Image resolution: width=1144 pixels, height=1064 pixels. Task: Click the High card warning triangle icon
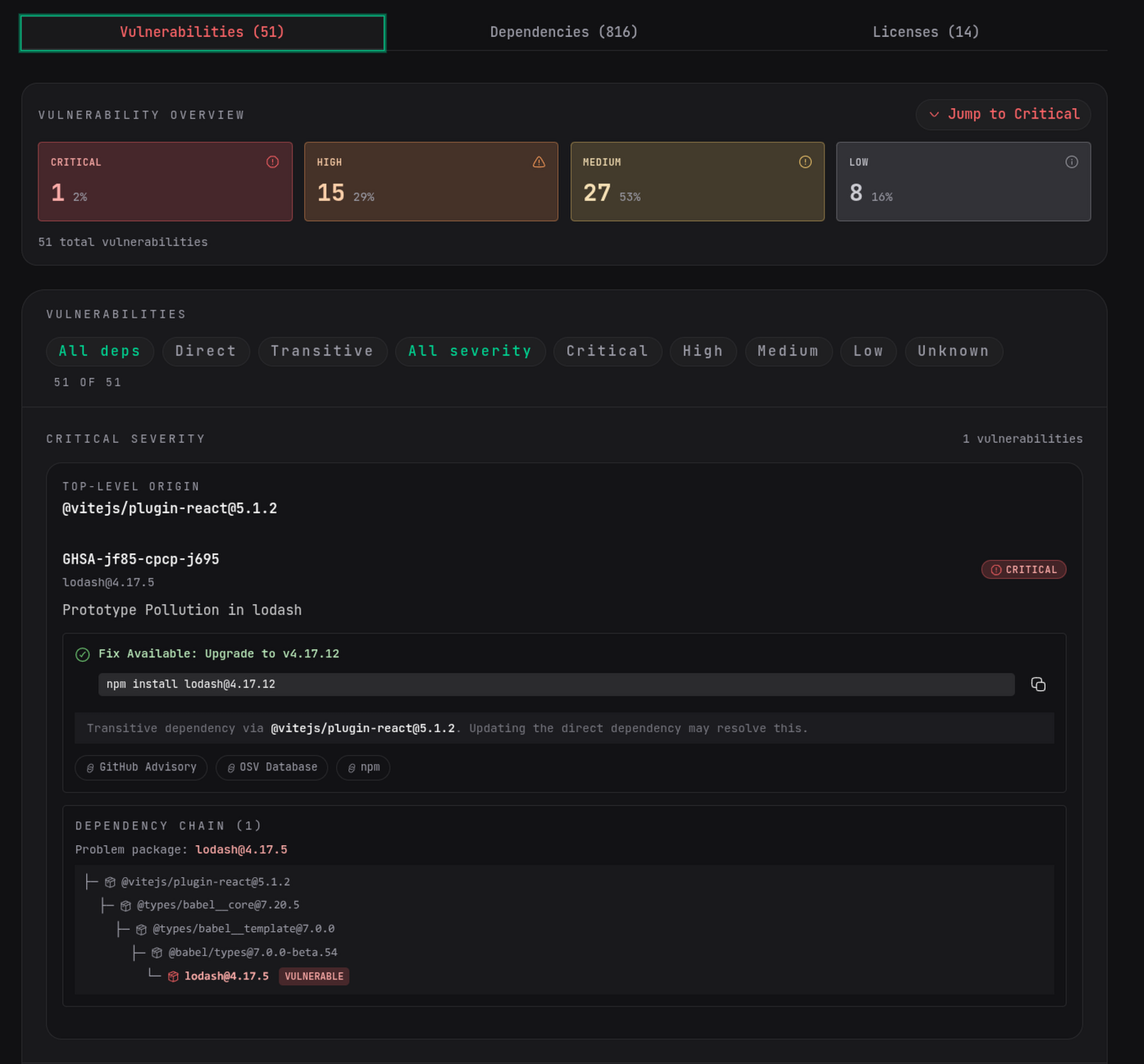click(x=538, y=162)
